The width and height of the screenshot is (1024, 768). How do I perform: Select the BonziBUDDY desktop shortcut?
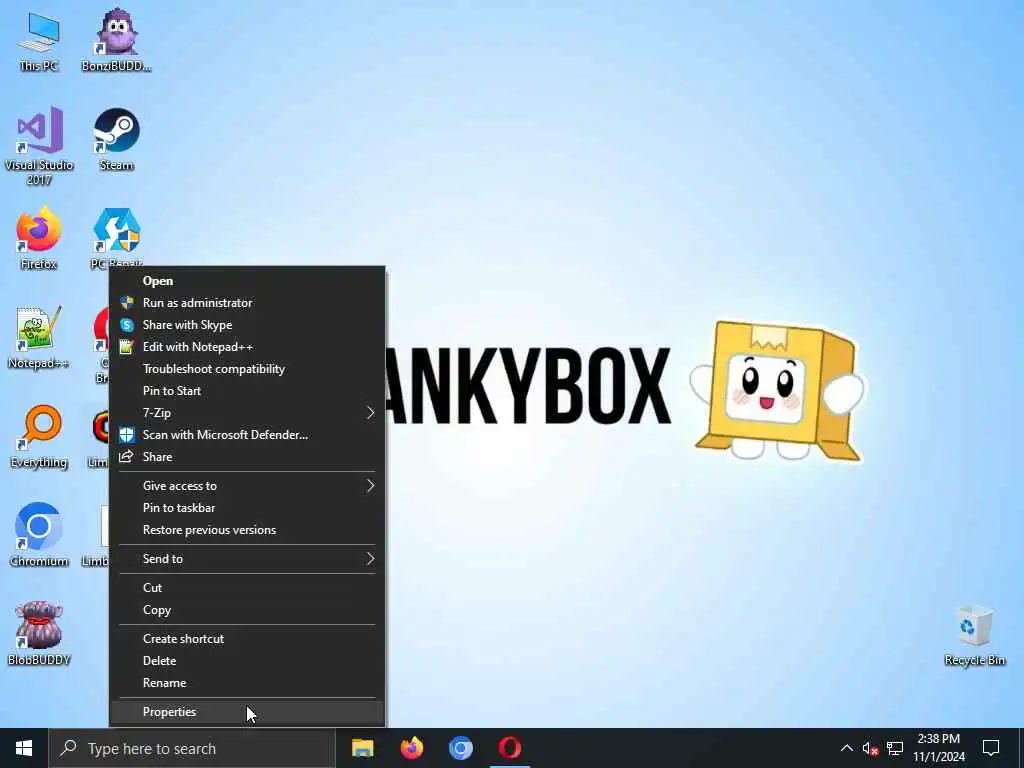click(x=116, y=42)
